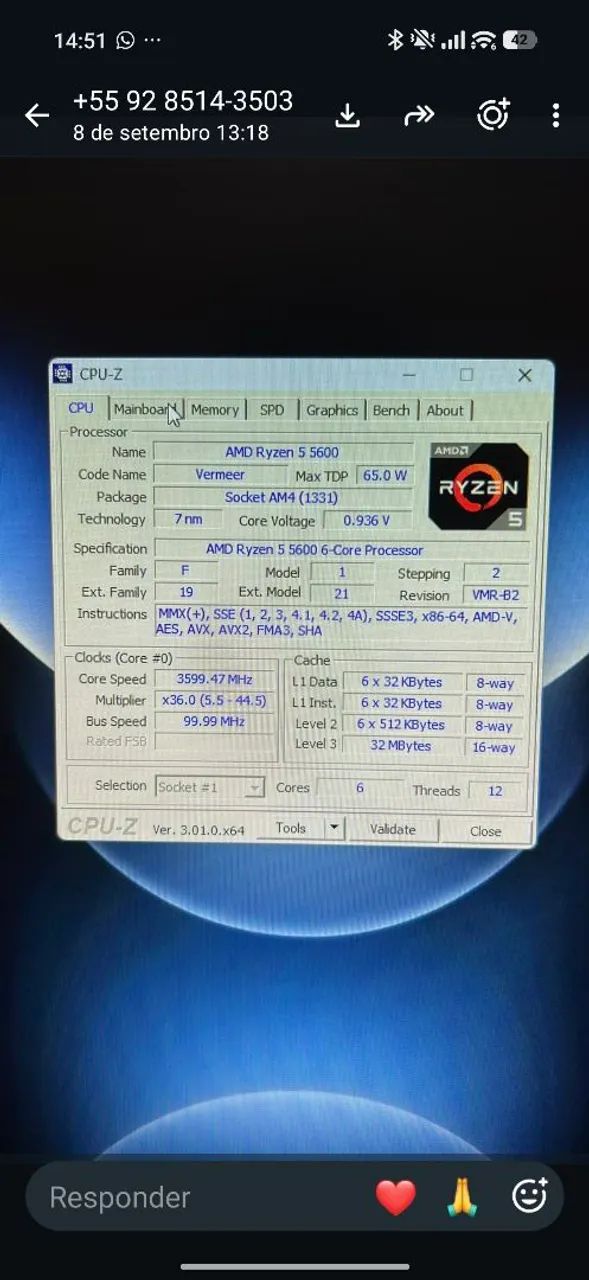Tap the Memory tab in the photo
589x1280 pixels.
click(215, 410)
